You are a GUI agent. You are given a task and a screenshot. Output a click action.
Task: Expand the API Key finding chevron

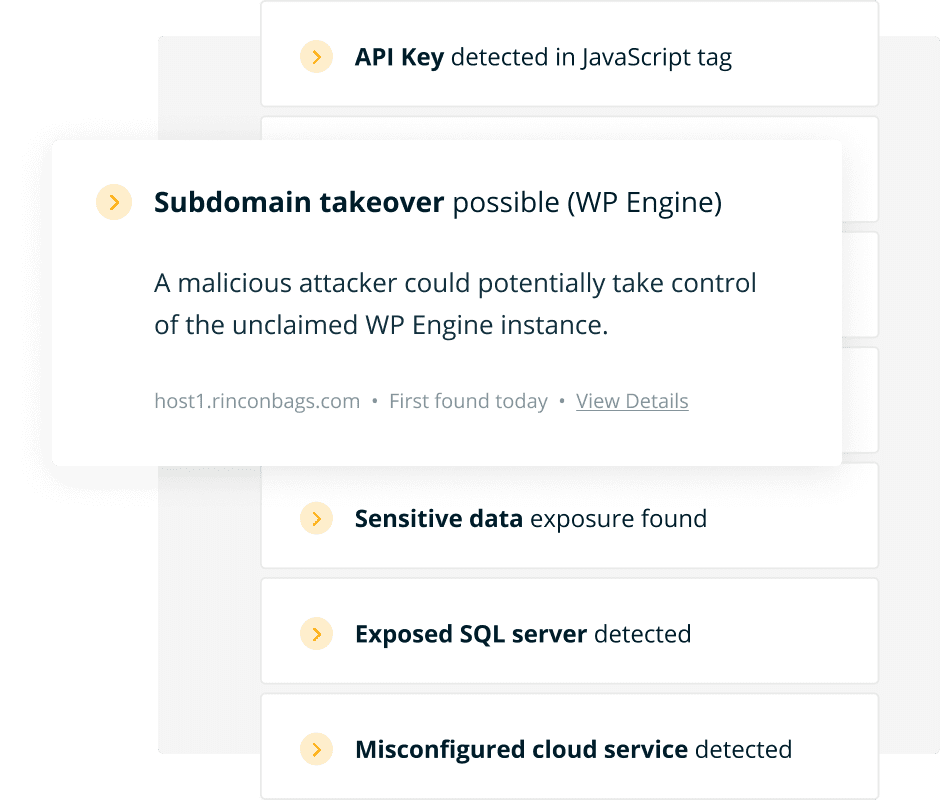pos(316,58)
